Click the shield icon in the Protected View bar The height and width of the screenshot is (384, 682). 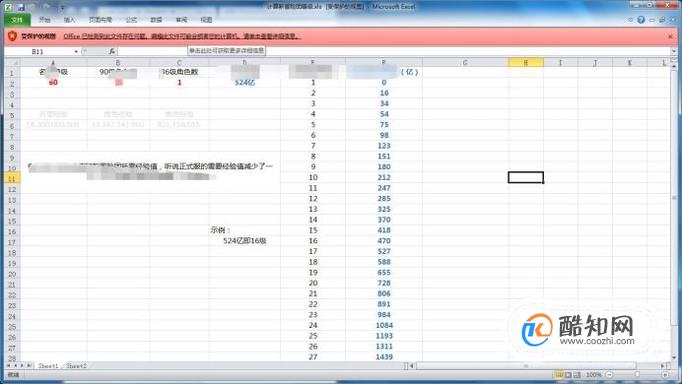click(12, 36)
